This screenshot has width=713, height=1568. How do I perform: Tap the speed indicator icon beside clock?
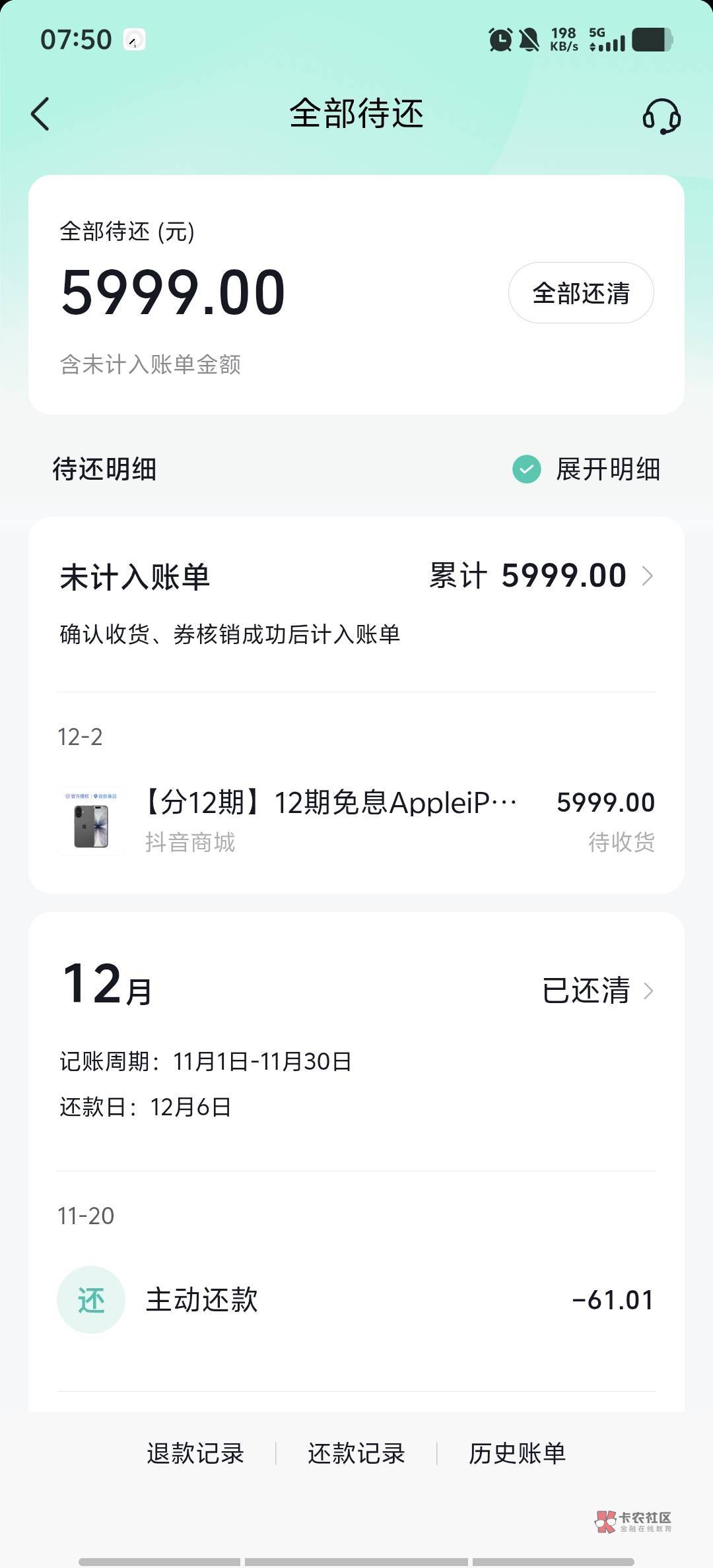(134, 40)
